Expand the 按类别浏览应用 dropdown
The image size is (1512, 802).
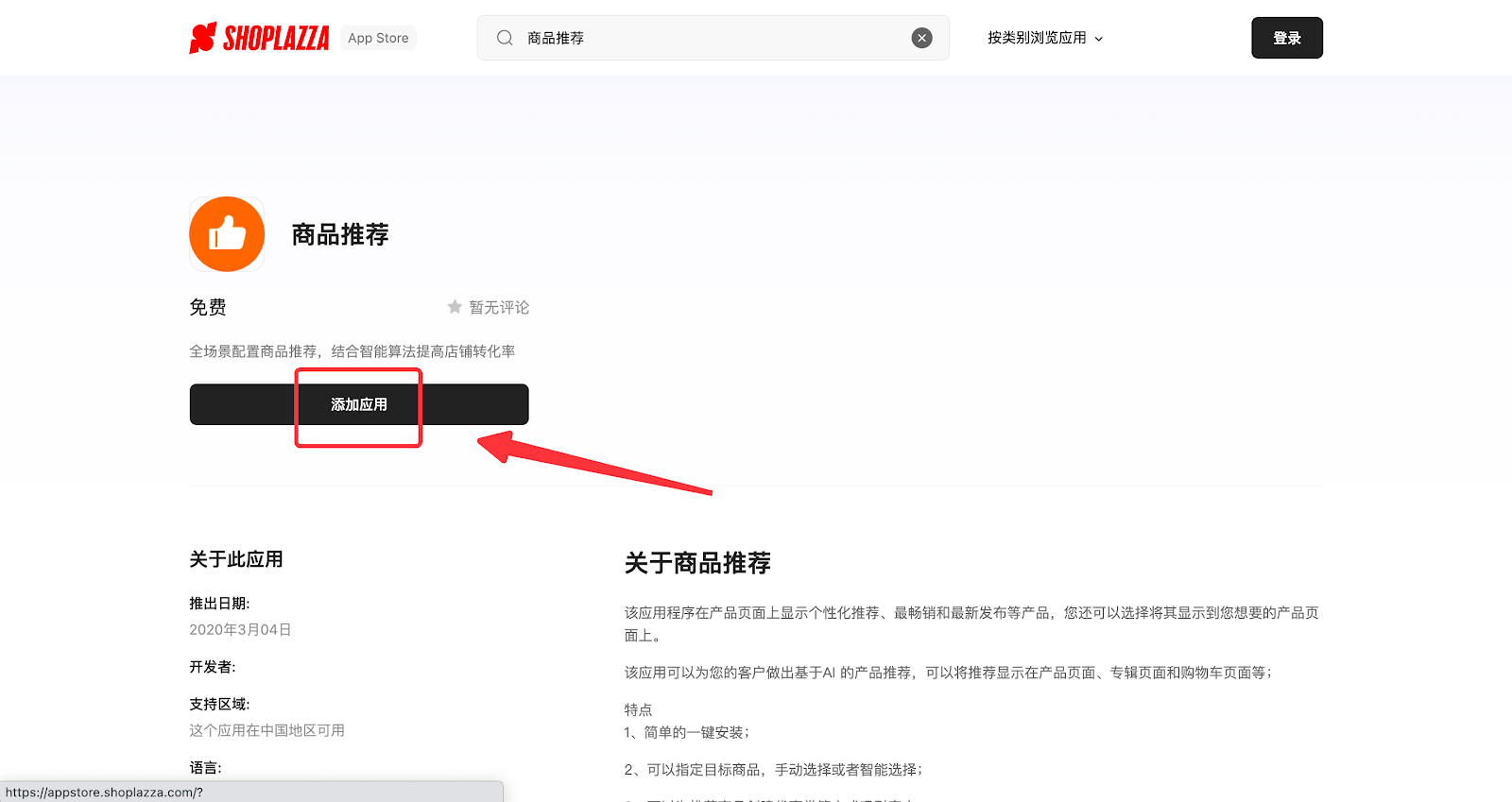pyautogui.click(x=1045, y=38)
